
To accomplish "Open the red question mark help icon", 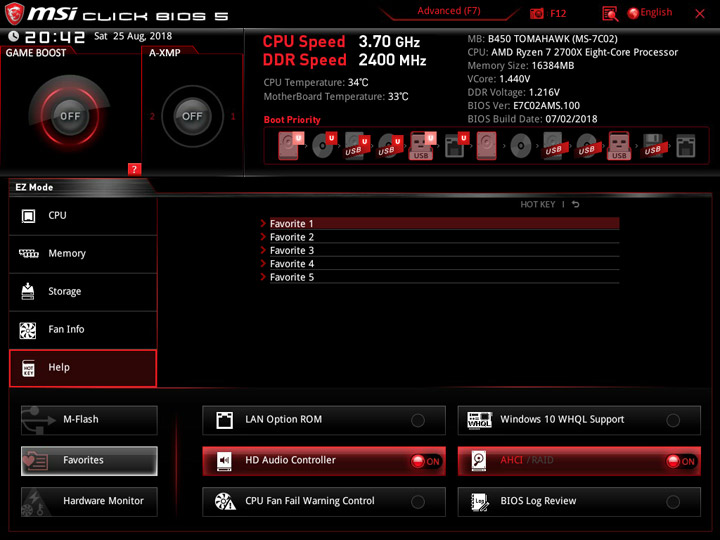I will [x=134, y=169].
